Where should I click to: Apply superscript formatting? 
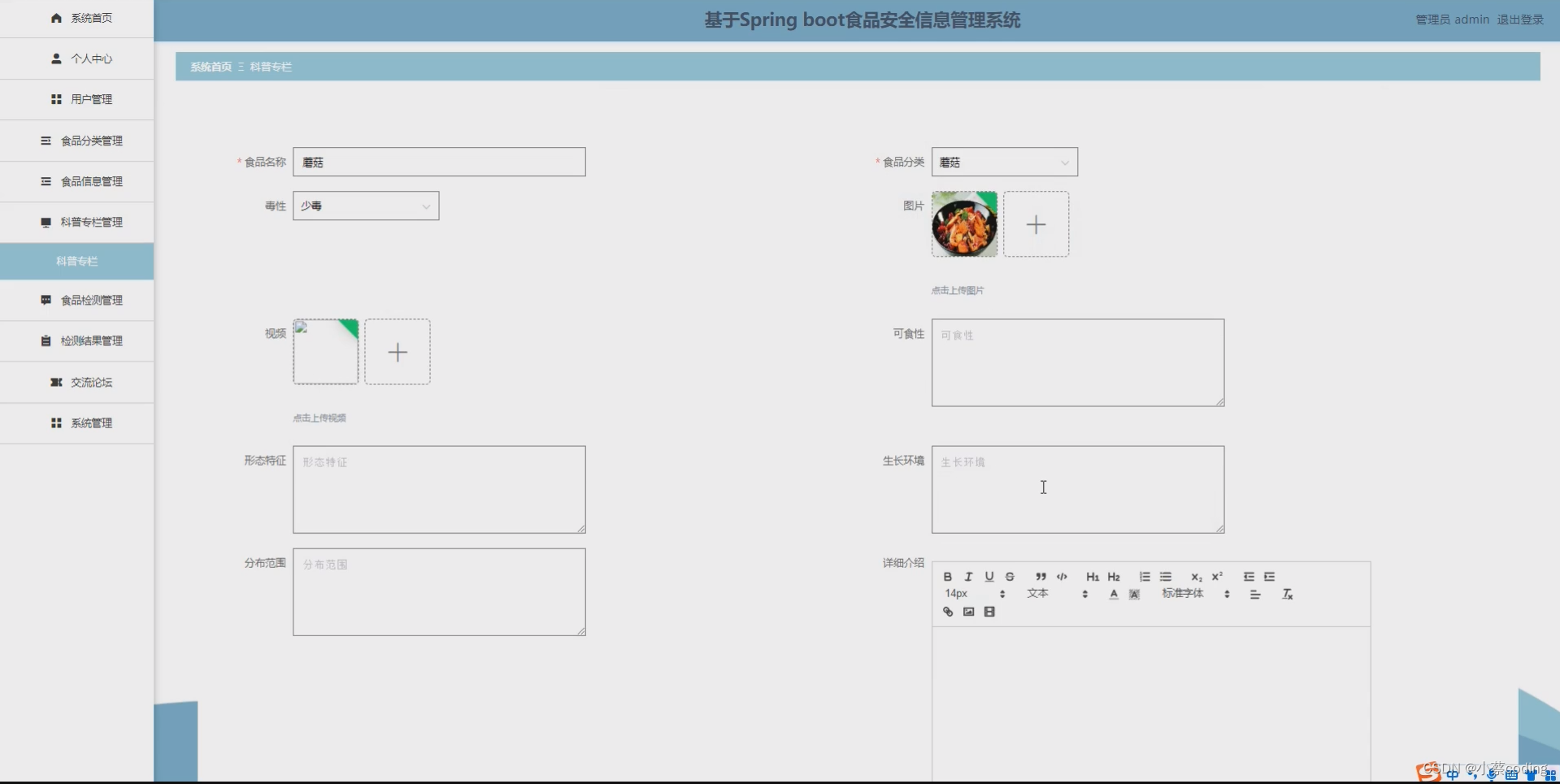(1217, 577)
